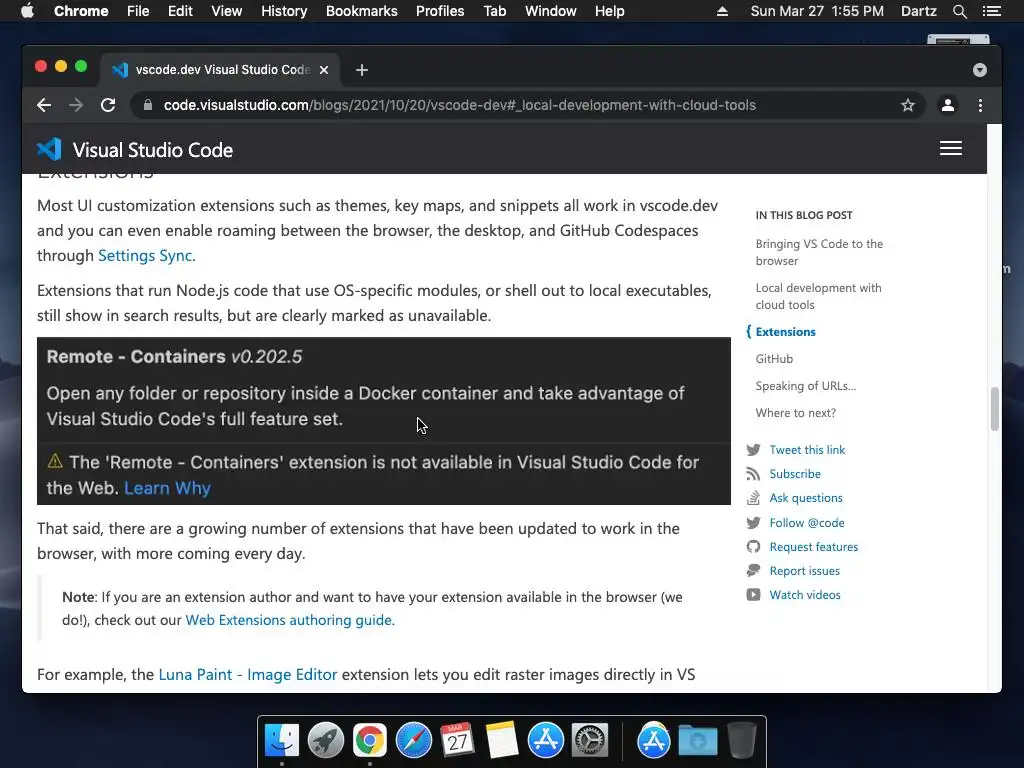1024x768 pixels.
Task: Close the vscode.dev tab
Action: point(324,70)
